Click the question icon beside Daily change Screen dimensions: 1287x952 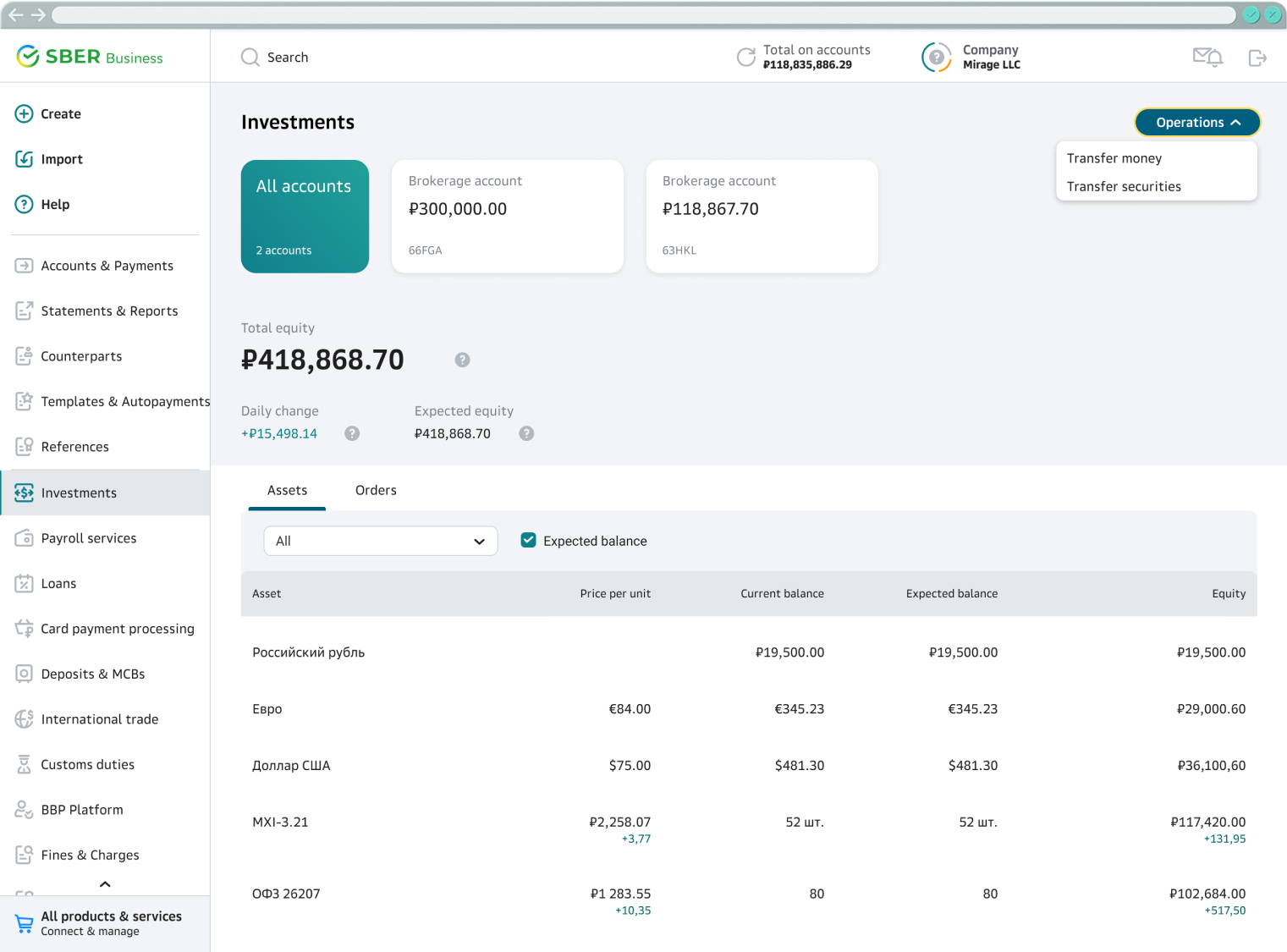[352, 433]
